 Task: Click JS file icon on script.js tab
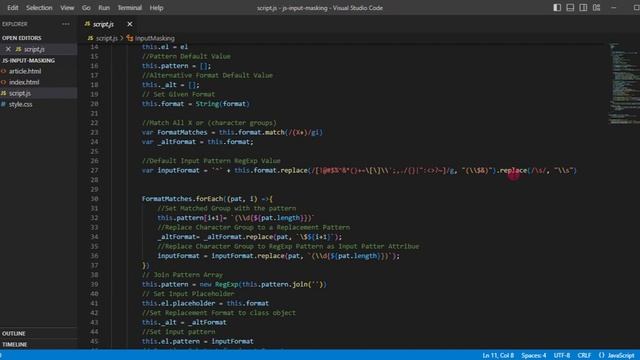point(87,24)
